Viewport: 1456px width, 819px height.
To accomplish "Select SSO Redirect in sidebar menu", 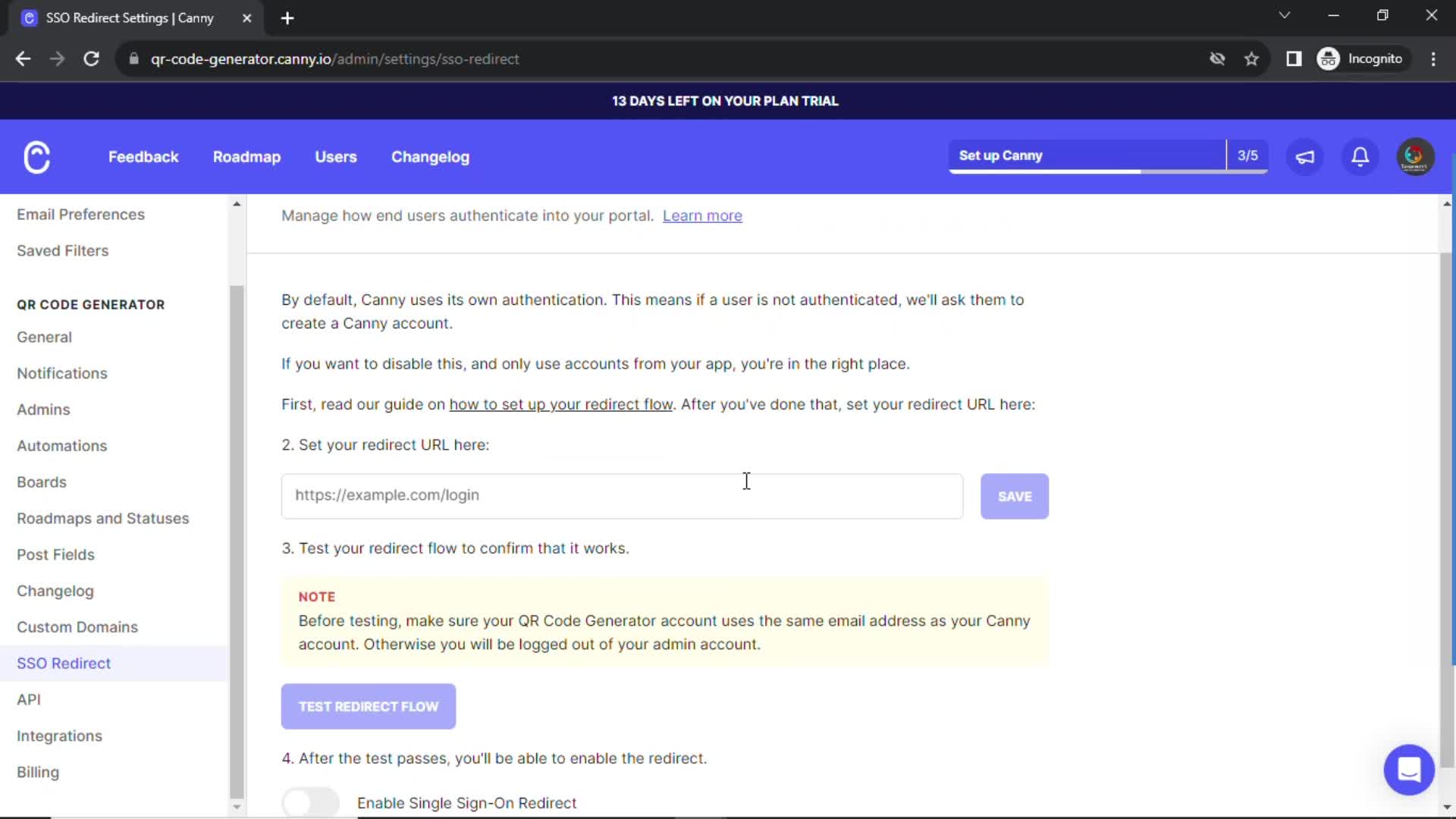I will coord(63,663).
